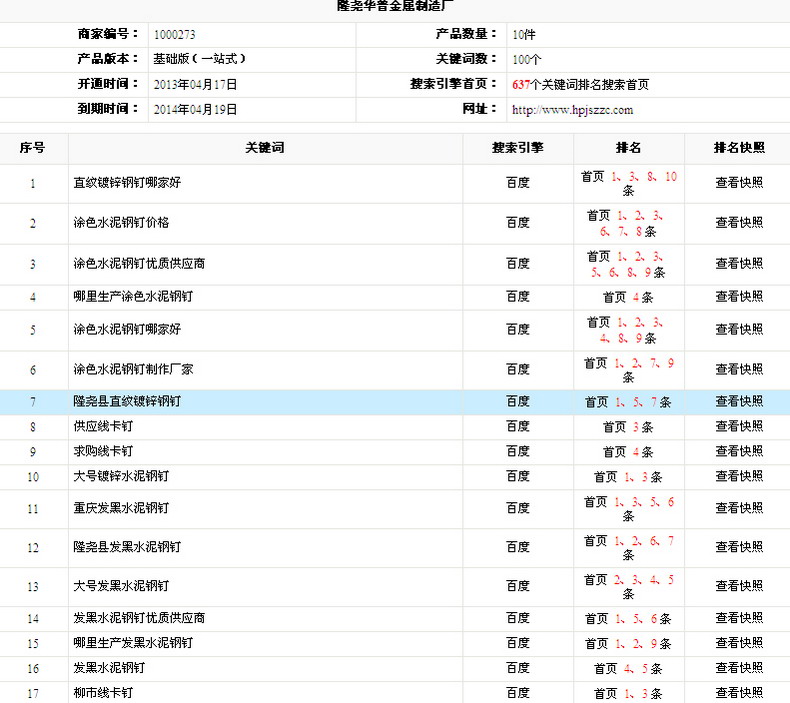Image resolution: width=790 pixels, height=703 pixels.
Task: Open 查看快照 for 大号镀锌水泥钢钉
Action: pyautogui.click(x=739, y=476)
